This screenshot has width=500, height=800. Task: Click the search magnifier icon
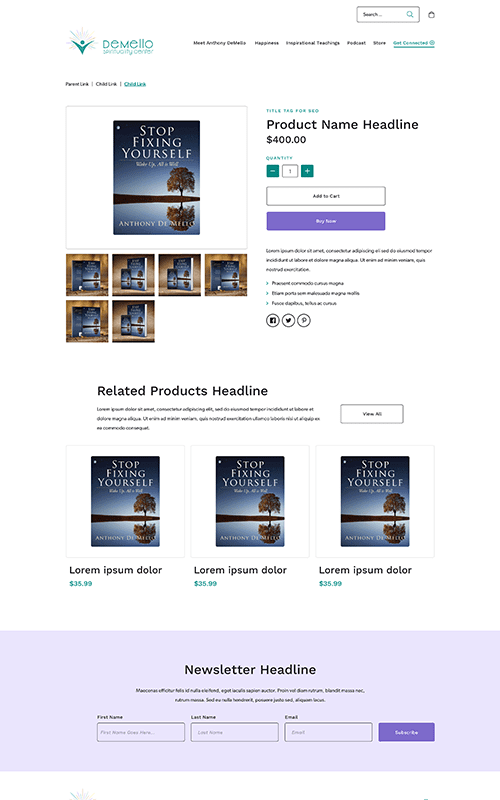pyautogui.click(x=410, y=14)
